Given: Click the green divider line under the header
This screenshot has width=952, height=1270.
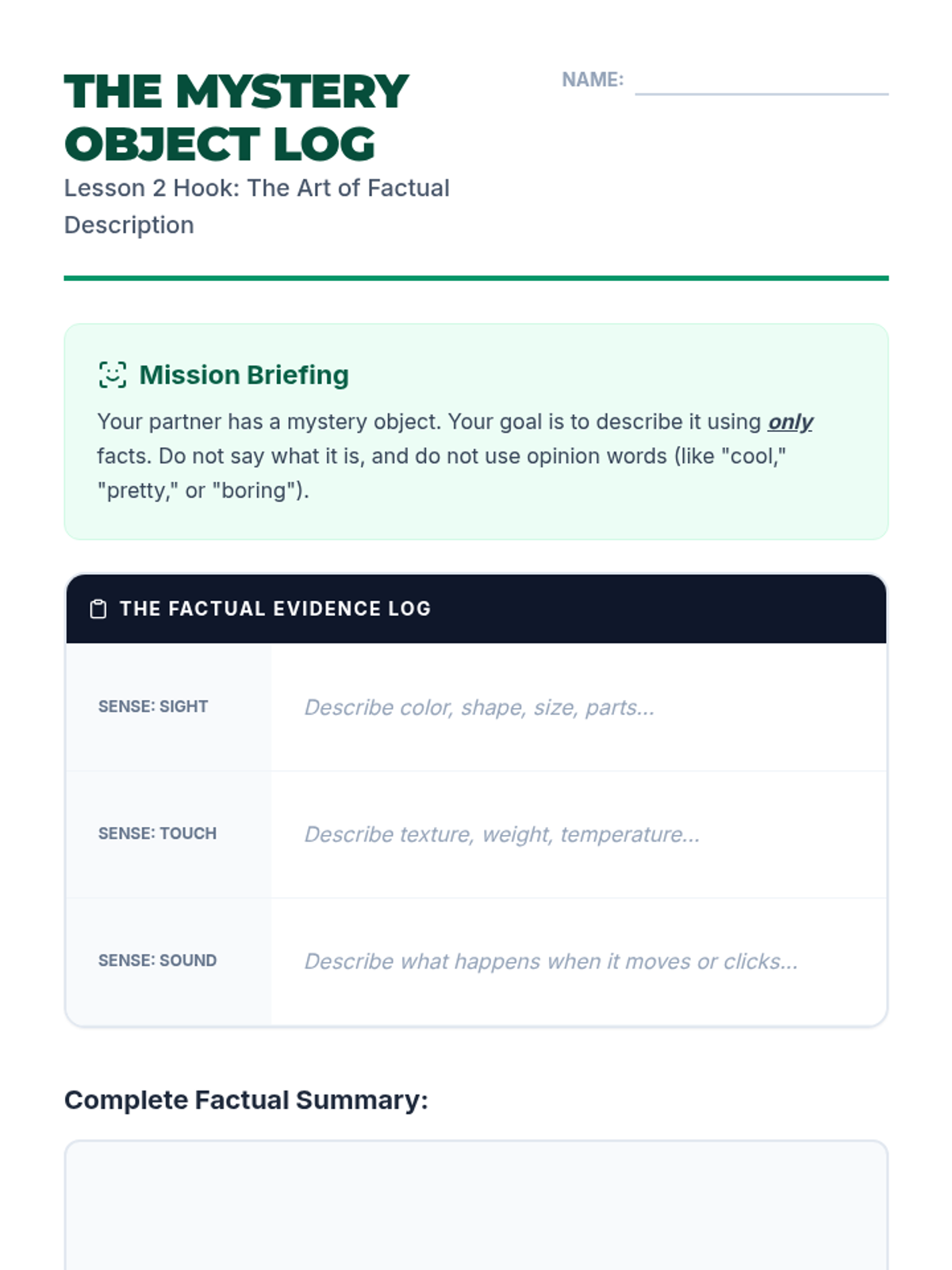Looking at the screenshot, I should (x=476, y=278).
